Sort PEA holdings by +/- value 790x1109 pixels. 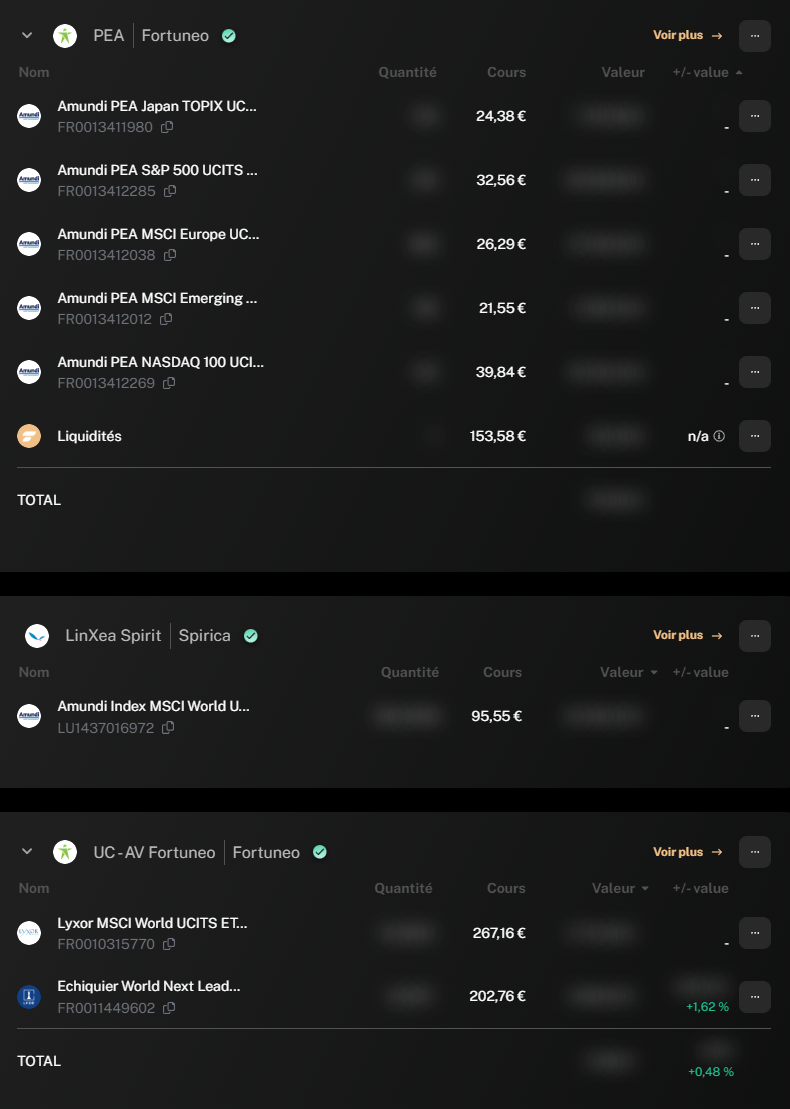pyautogui.click(x=707, y=72)
